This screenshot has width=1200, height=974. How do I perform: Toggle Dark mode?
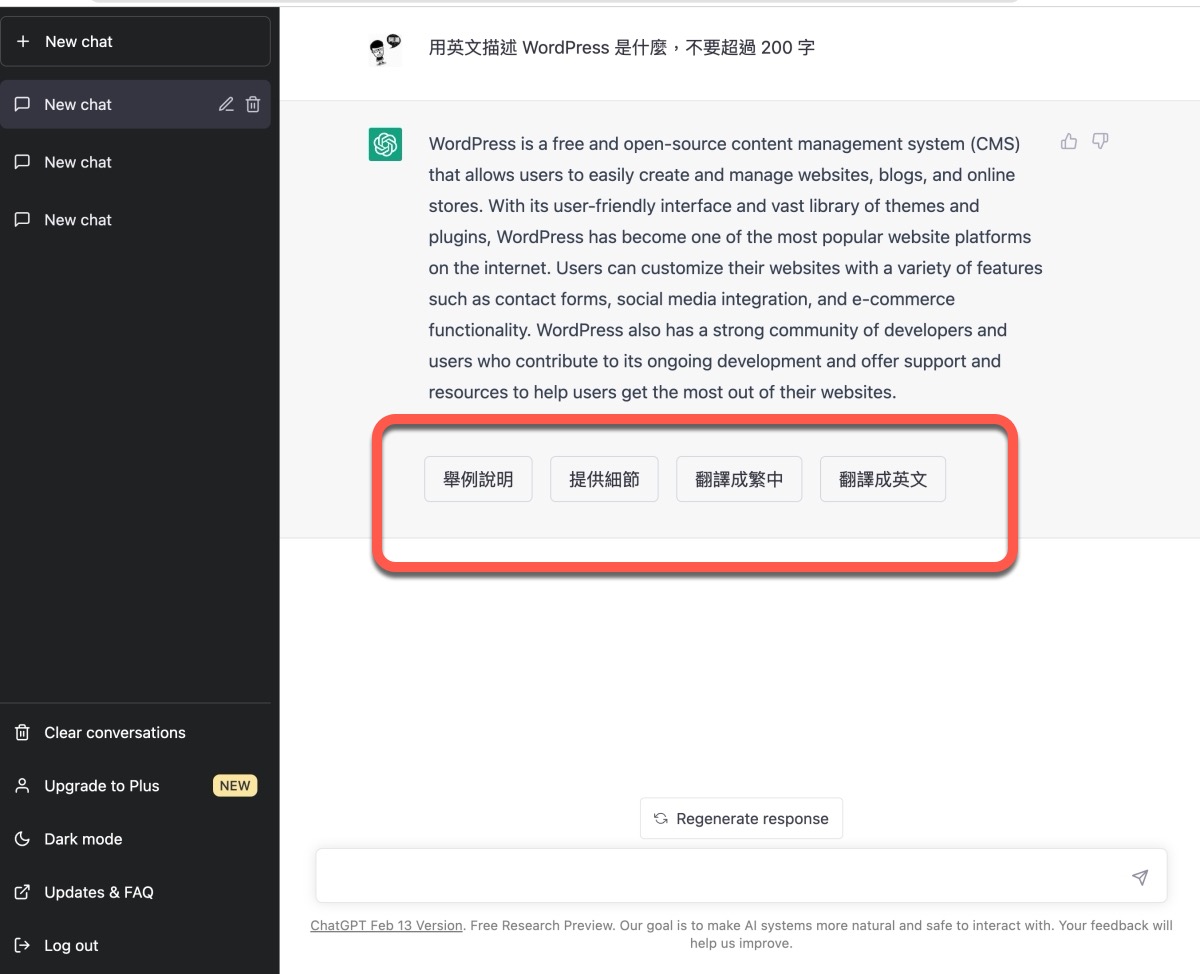[135, 839]
